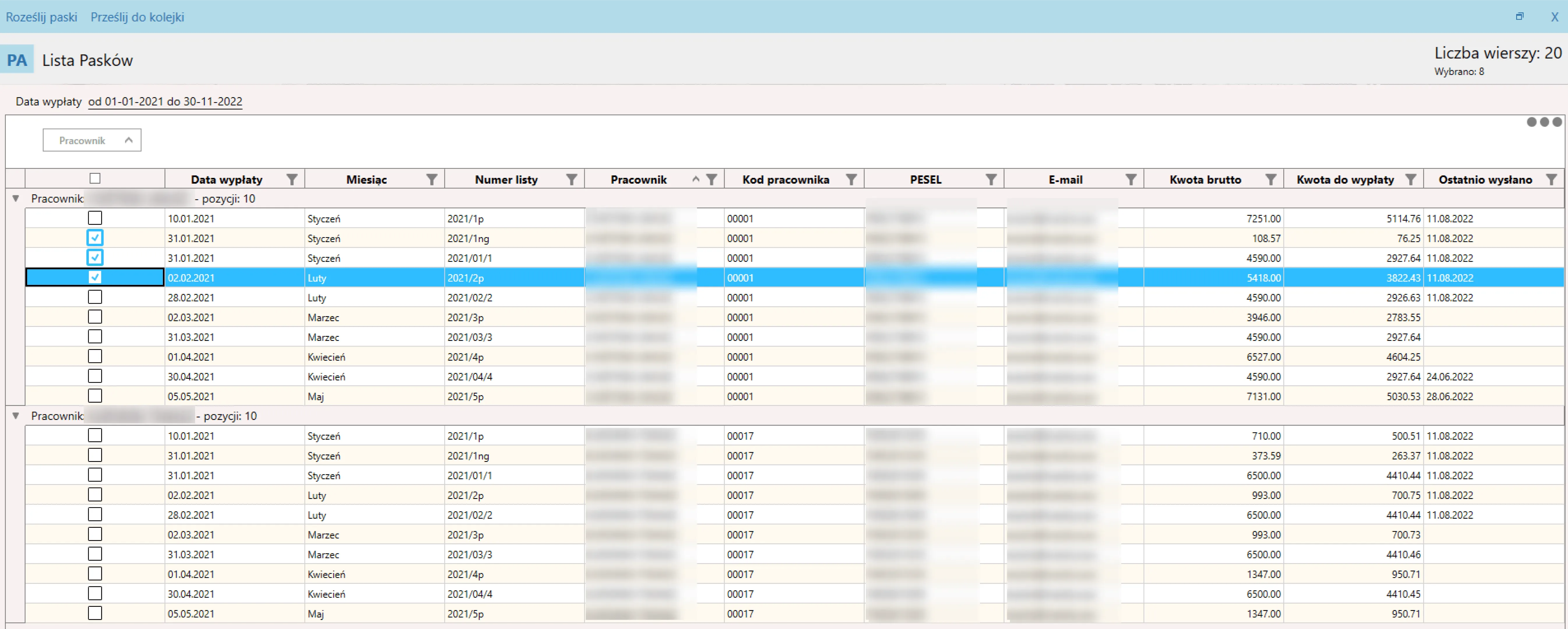
Task: Sort by Numer listy column header
Action: [x=506, y=180]
